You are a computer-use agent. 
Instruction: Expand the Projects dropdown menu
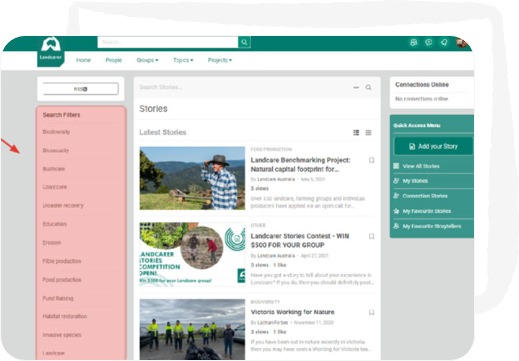(220, 60)
